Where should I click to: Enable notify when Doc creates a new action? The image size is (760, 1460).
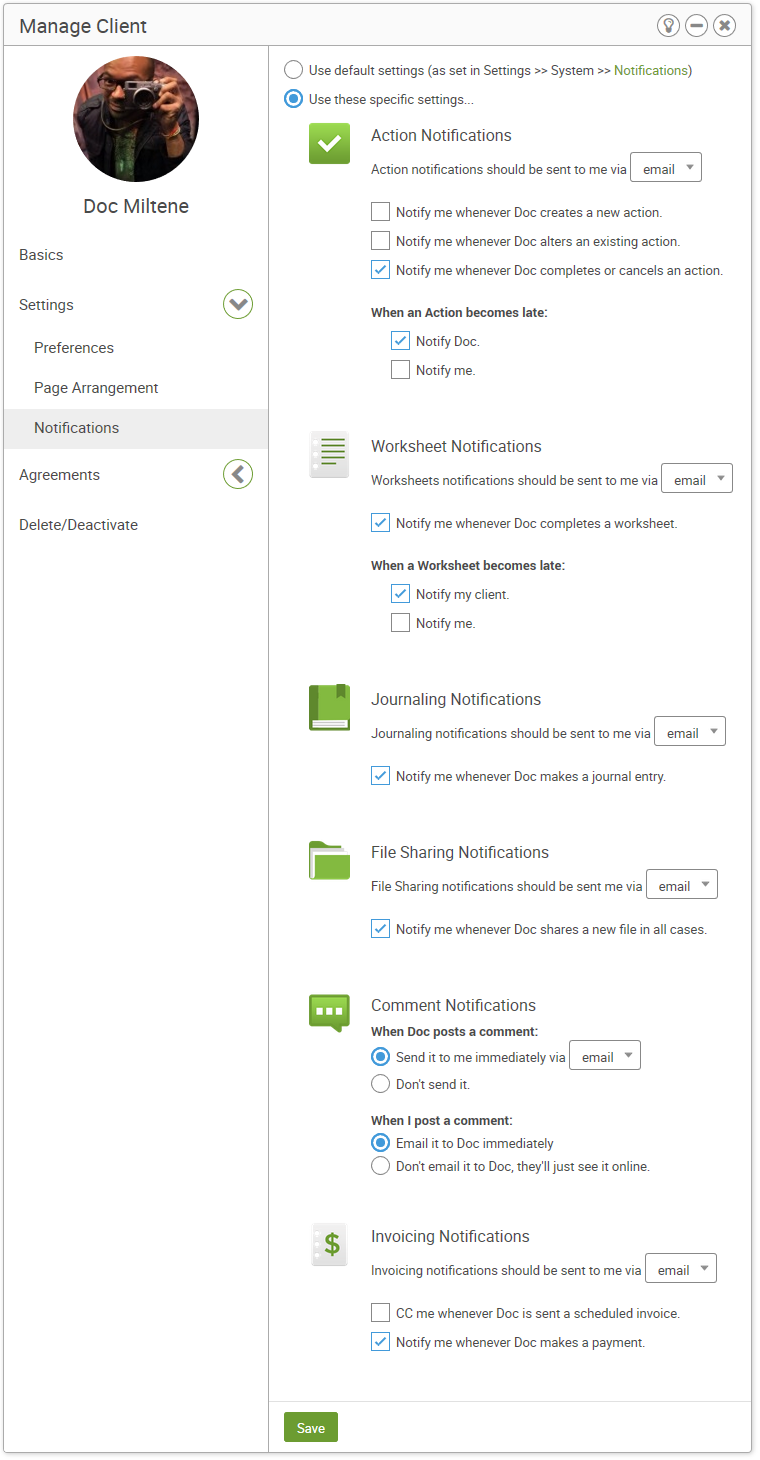pos(380,212)
